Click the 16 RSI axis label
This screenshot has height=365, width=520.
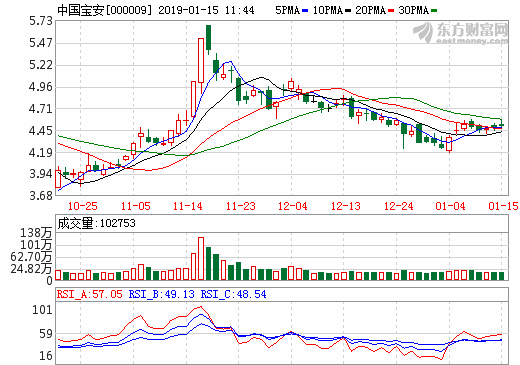(46, 356)
